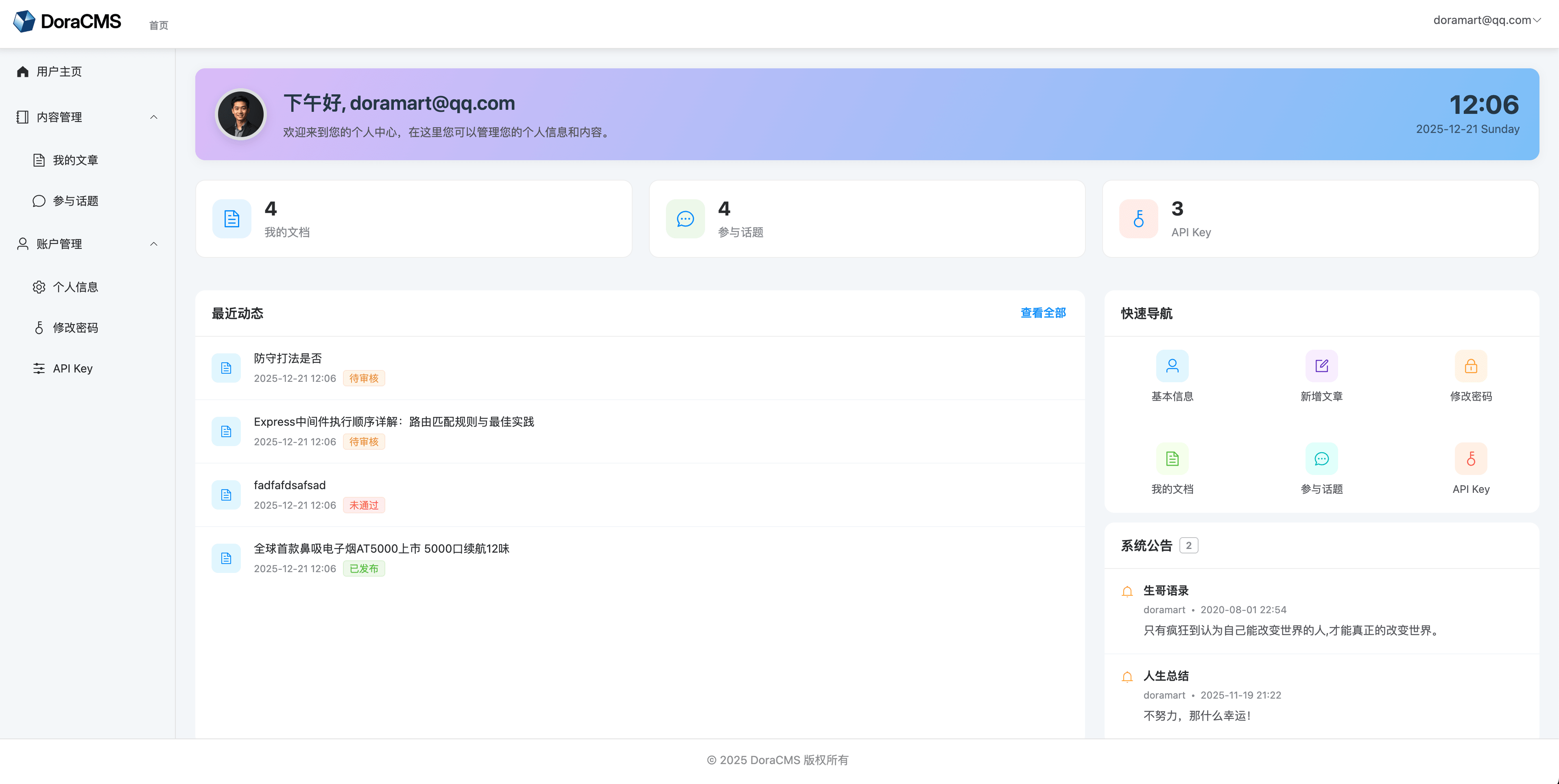Image resolution: width=1559 pixels, height=784 pixels.
Task: Click the 查看全部 link in recent activity
Action: (x=1042, y=314)
